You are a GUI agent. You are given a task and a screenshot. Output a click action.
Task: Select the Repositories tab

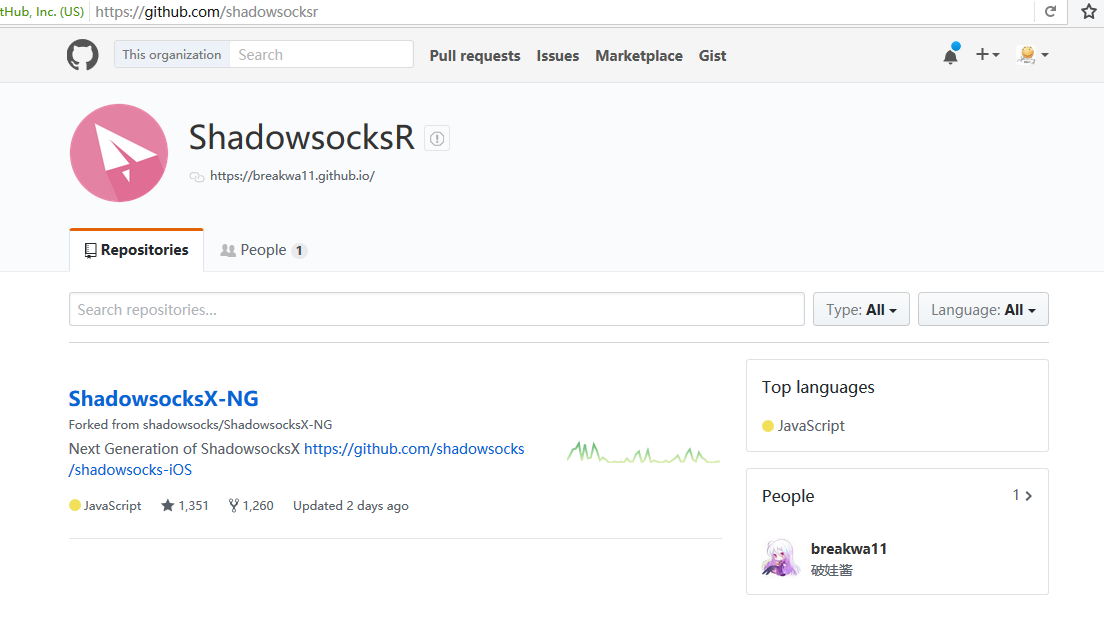coord(136,249)
